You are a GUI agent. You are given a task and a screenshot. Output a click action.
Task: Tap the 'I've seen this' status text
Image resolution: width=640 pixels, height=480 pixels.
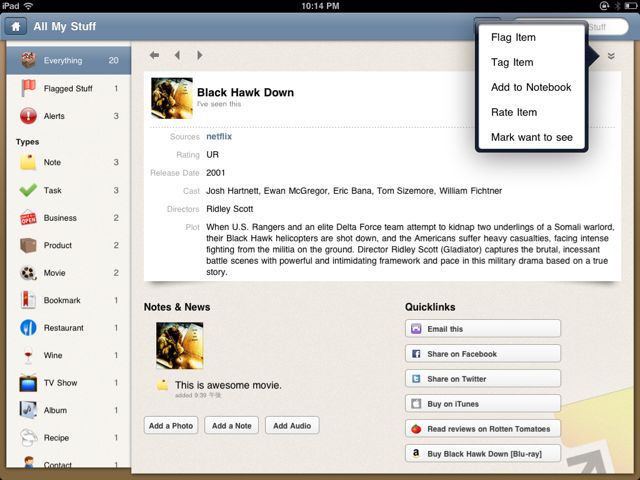pos(219,104)
